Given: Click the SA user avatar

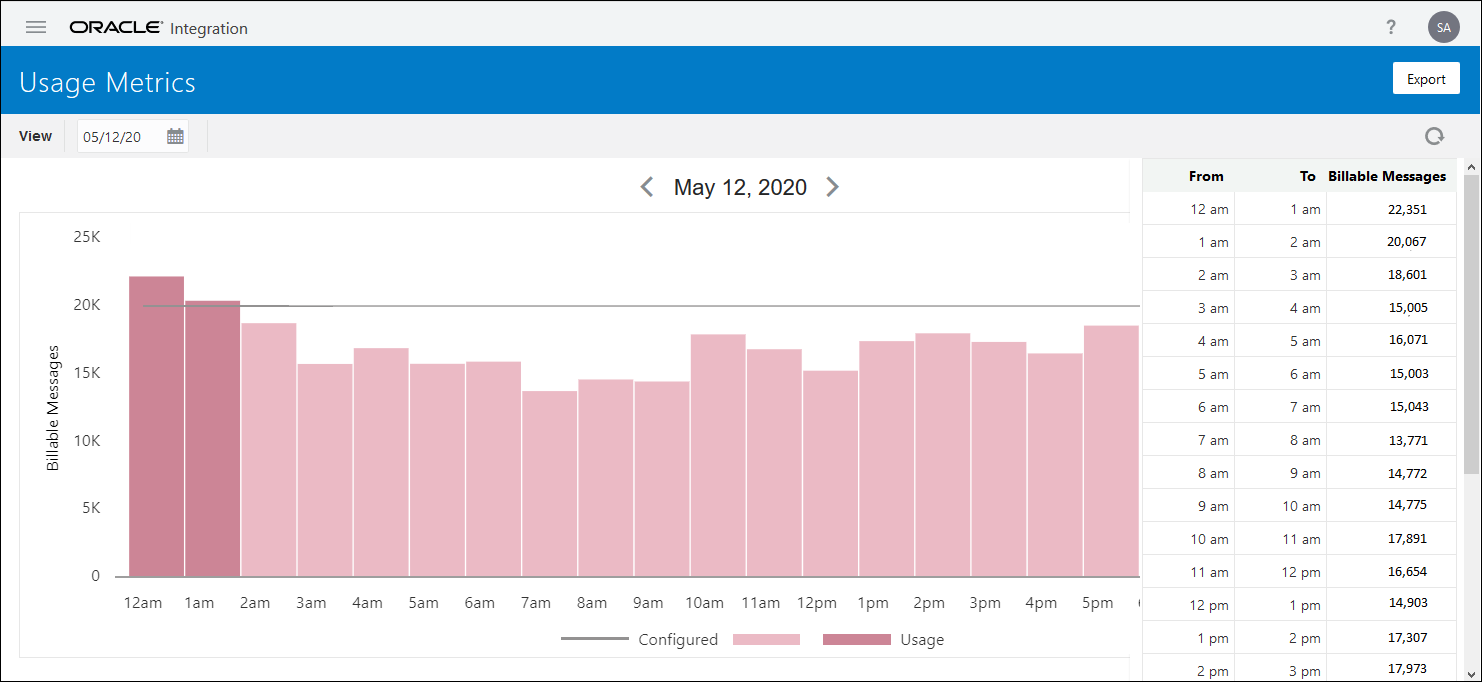Looking at the screenshot, I should 1443,27.
